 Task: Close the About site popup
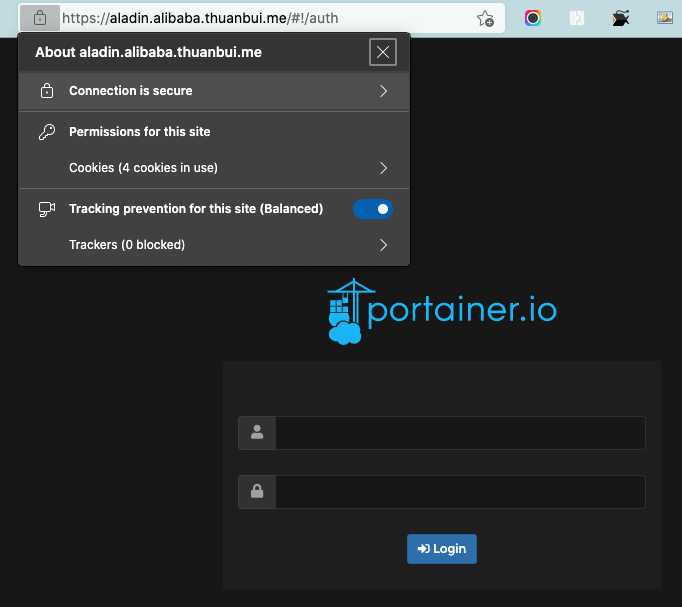pyautogui.click(x=383, y=52)
